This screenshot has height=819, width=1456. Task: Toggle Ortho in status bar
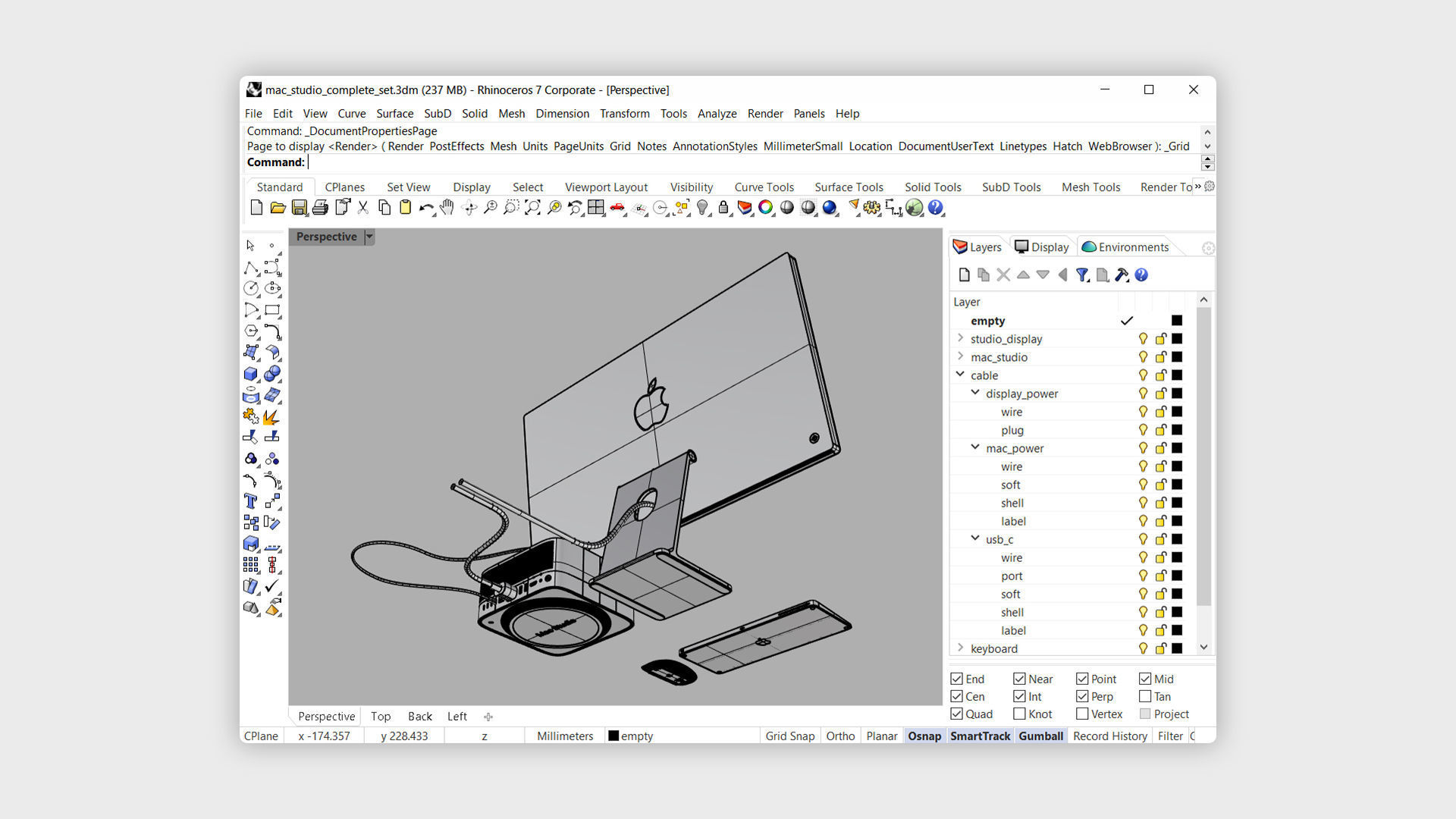(x=840, y=736)
